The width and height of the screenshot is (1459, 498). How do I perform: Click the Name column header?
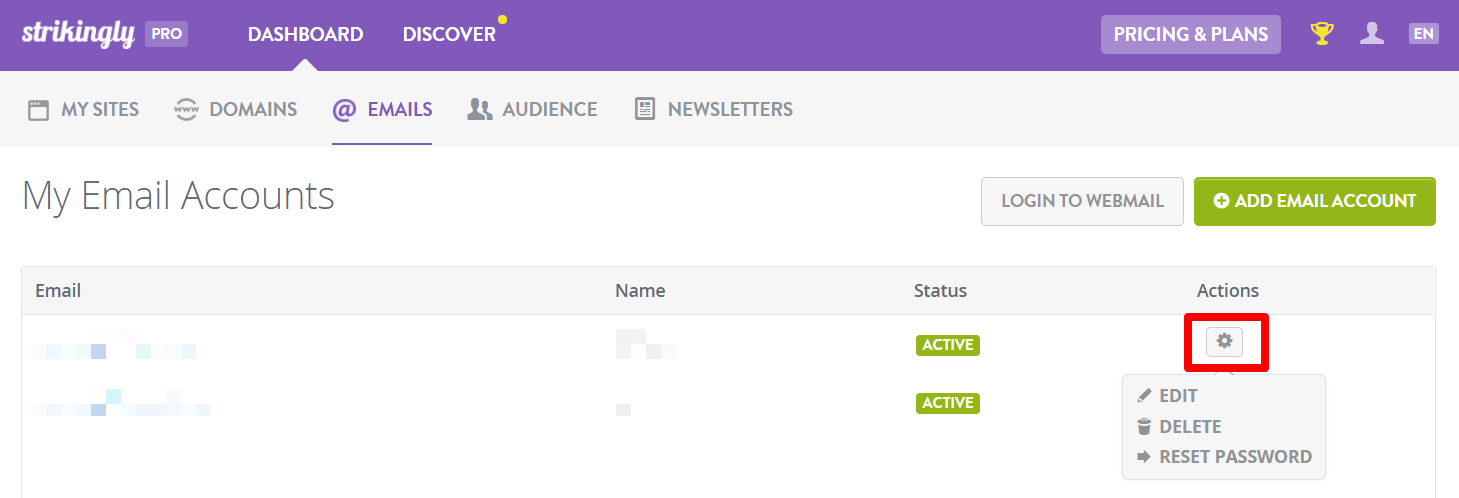tap(640, 291)
